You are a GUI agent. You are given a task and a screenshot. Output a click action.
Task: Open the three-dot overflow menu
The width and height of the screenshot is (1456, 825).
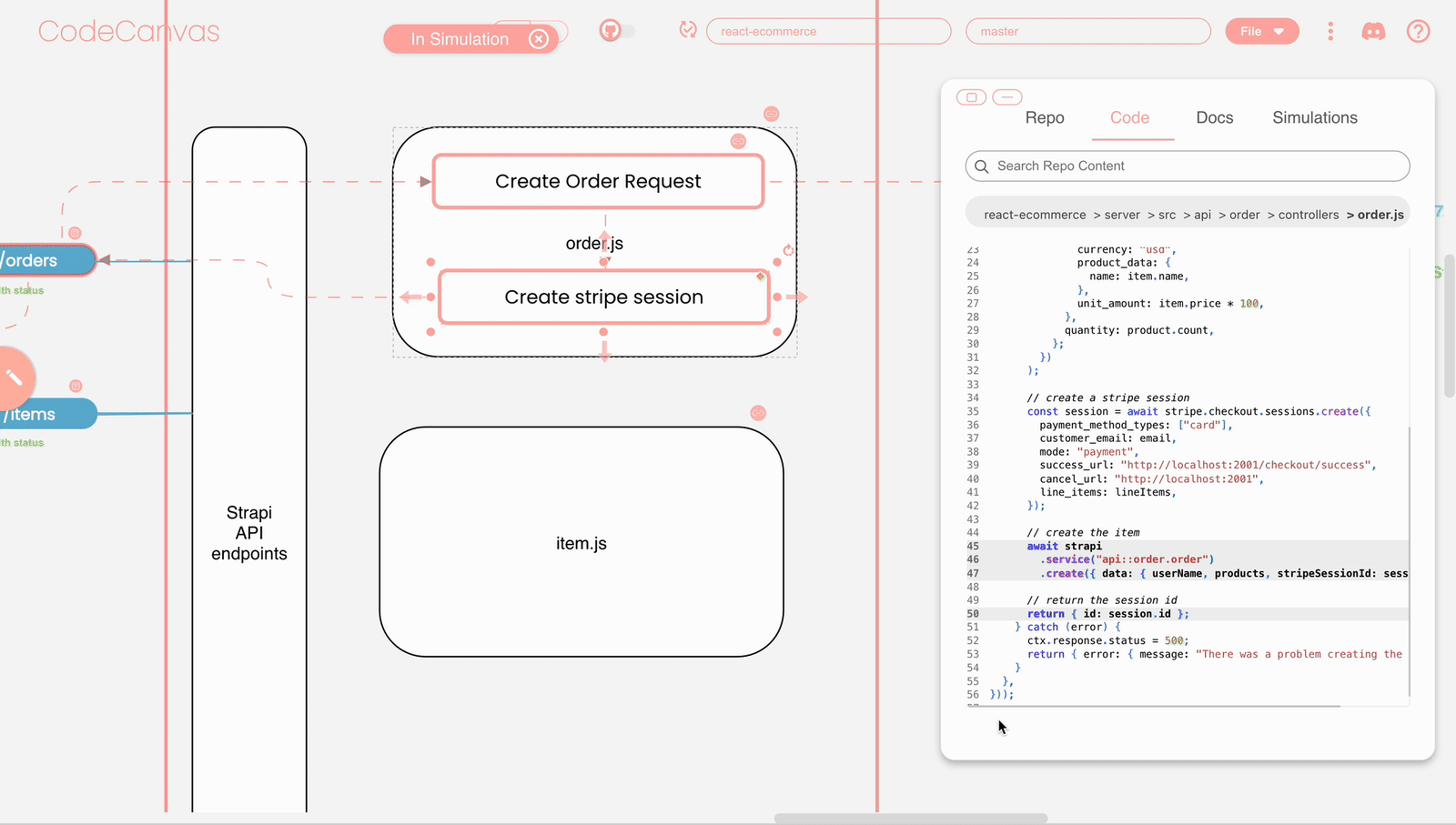(x=1330, y=31)
